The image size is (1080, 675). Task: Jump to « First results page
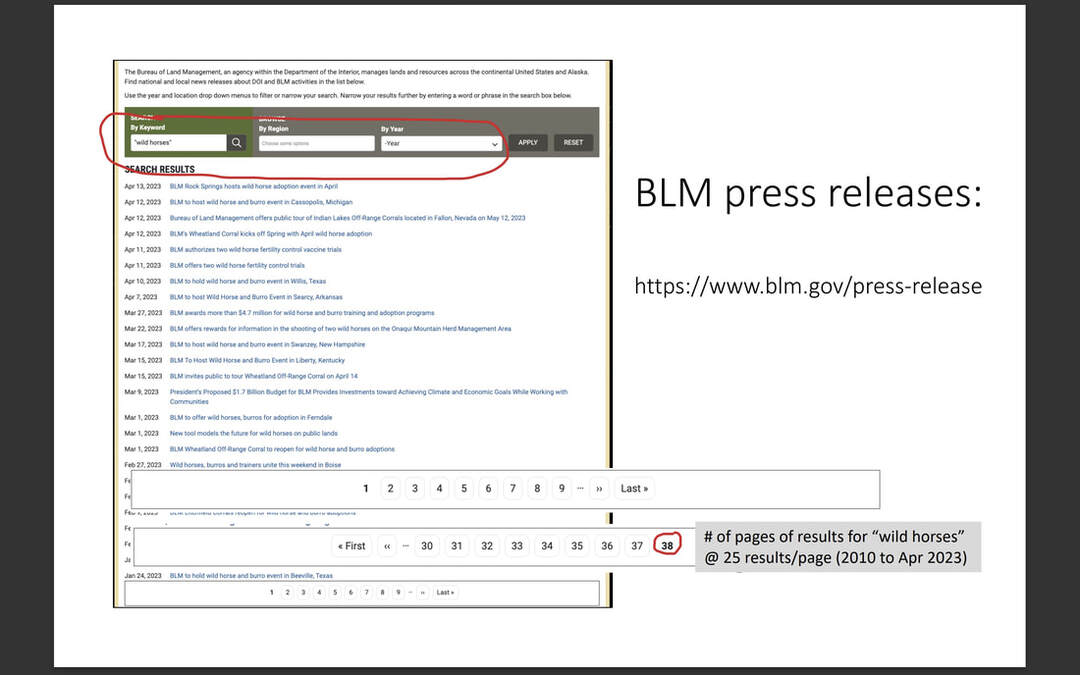pos(352,546)
